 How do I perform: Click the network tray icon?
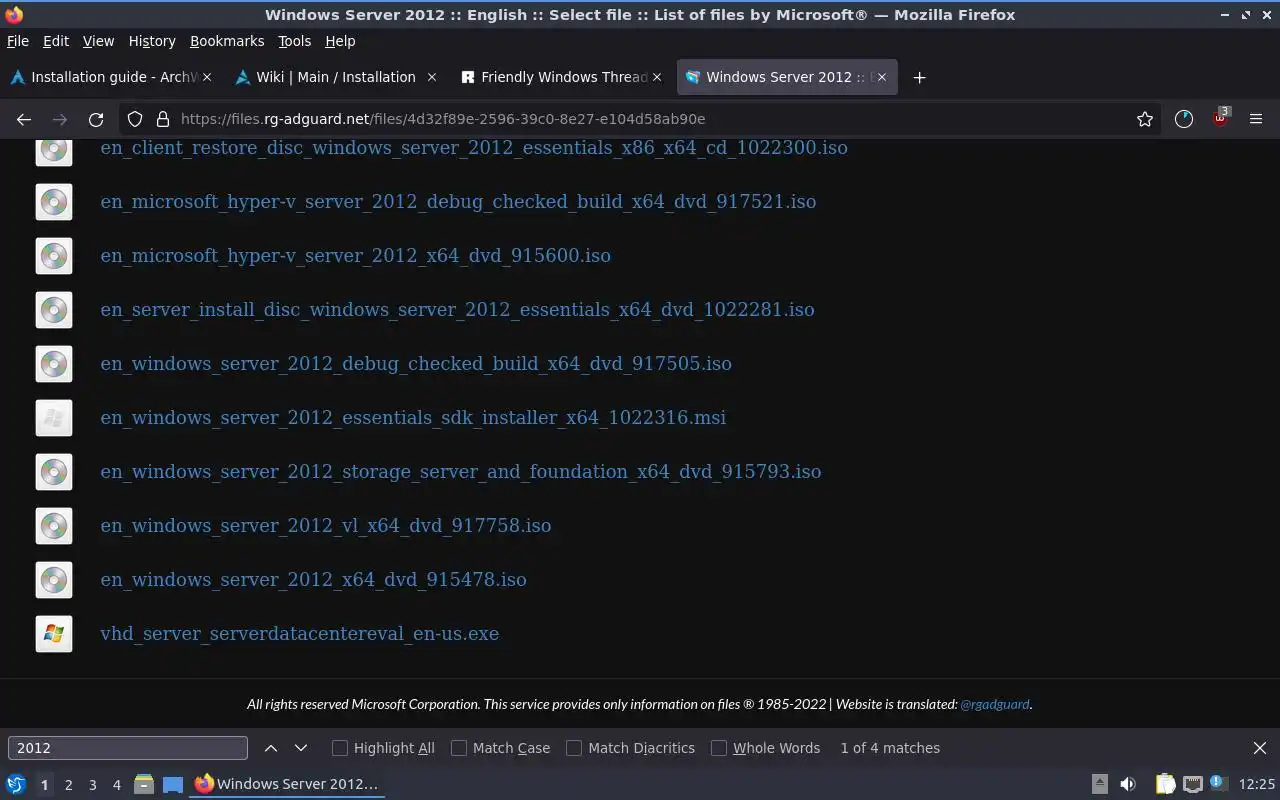coord(1192,784)
